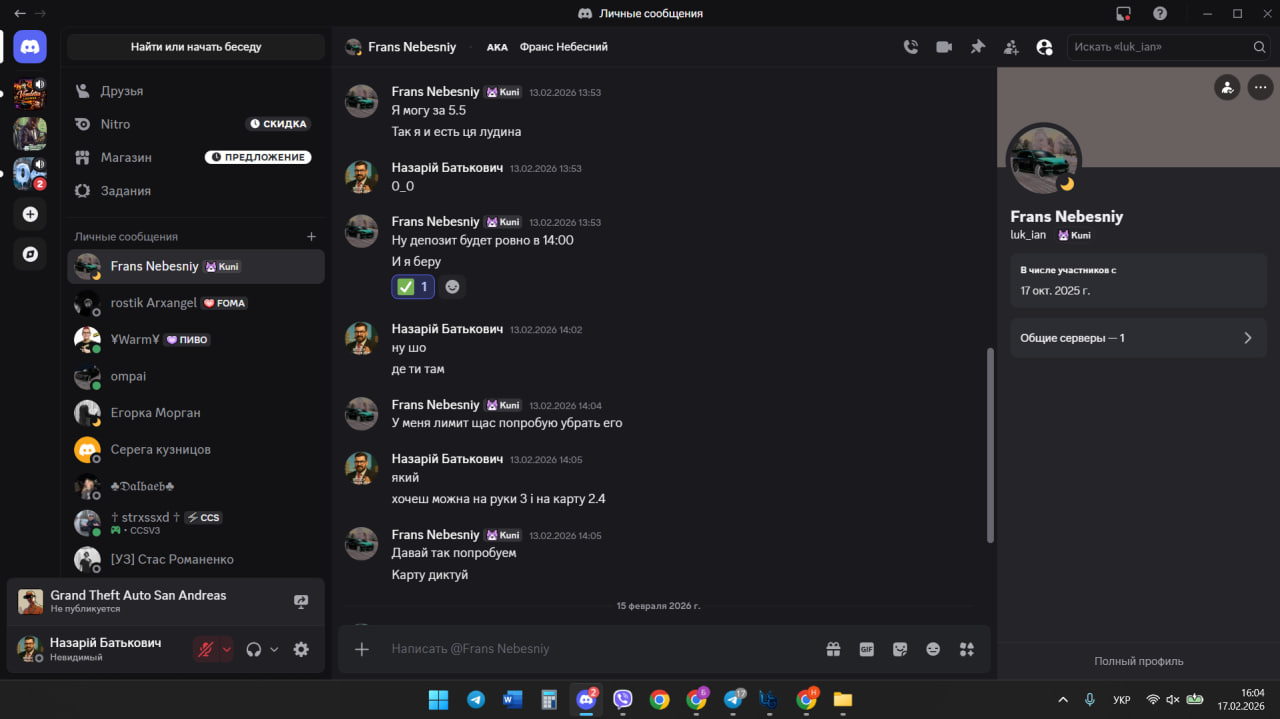Image resolution: width=1280 pixels, height=719 pixels.
Task: Show hidden system tray icons chevron
Action: 1062,700
